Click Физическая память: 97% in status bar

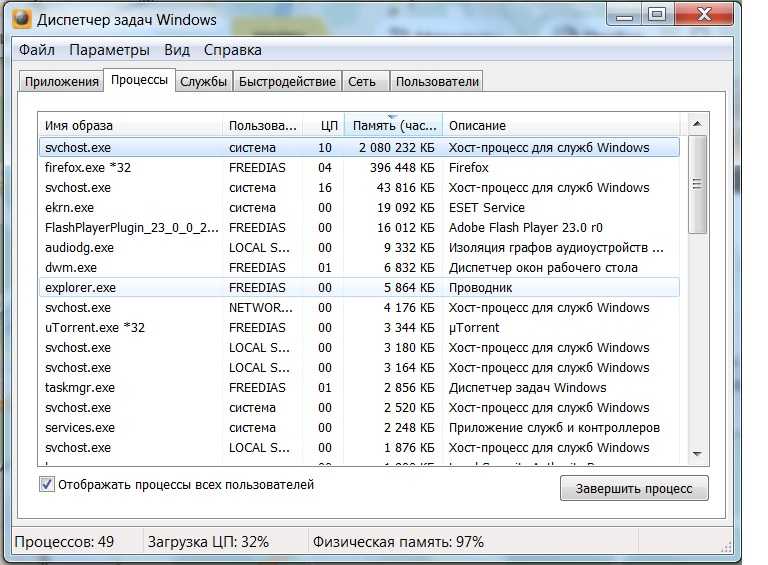398,542
